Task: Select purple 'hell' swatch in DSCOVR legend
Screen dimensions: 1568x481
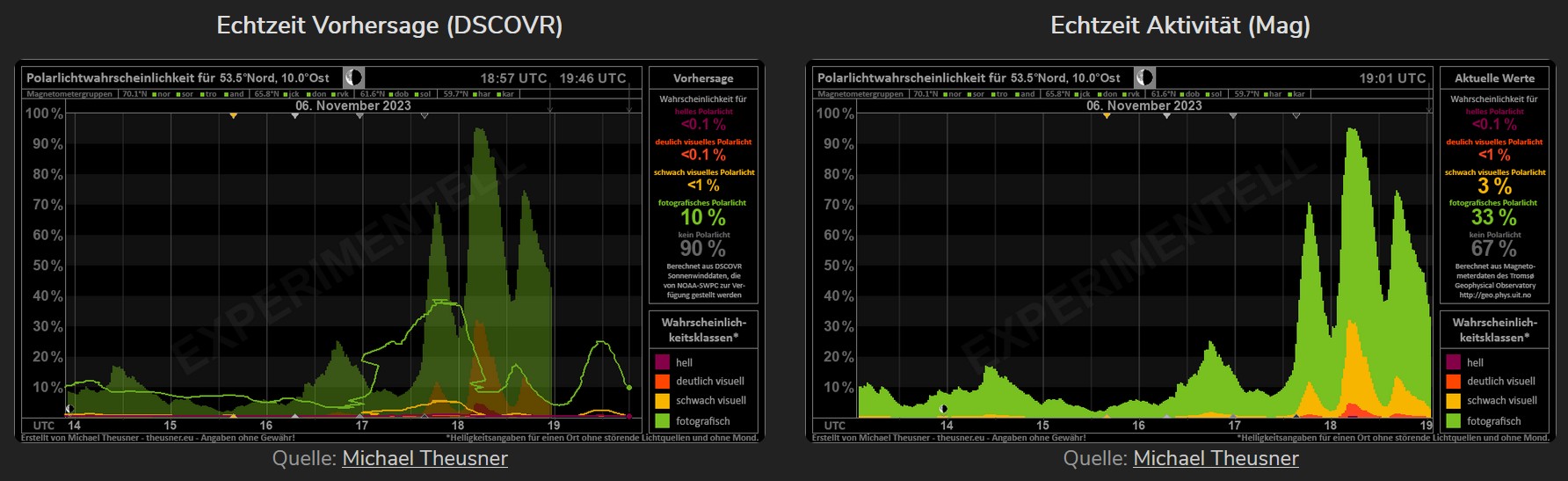Action: coord(663,362)
